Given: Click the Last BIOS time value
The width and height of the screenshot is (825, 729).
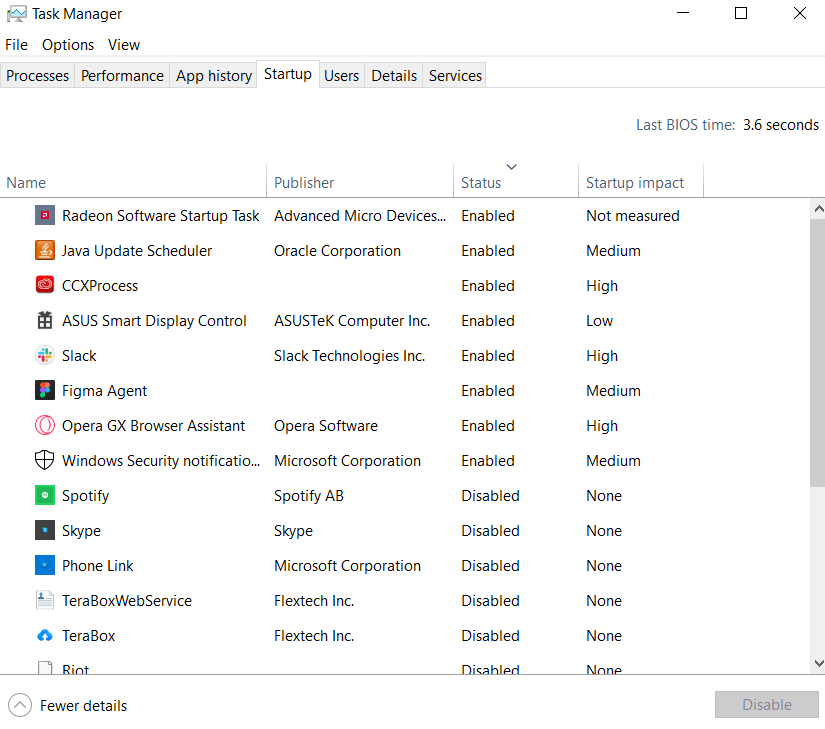Looking at the screenshot, I should [x=781, y=125].
